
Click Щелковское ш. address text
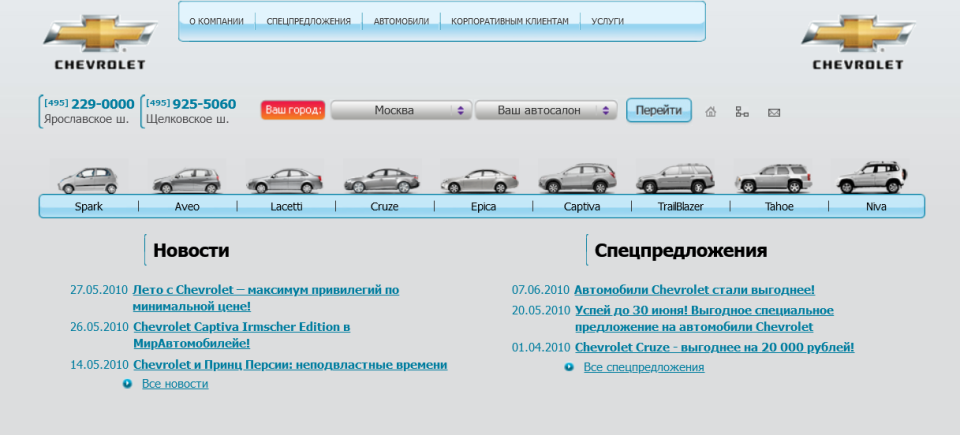[x=187, y=119]
